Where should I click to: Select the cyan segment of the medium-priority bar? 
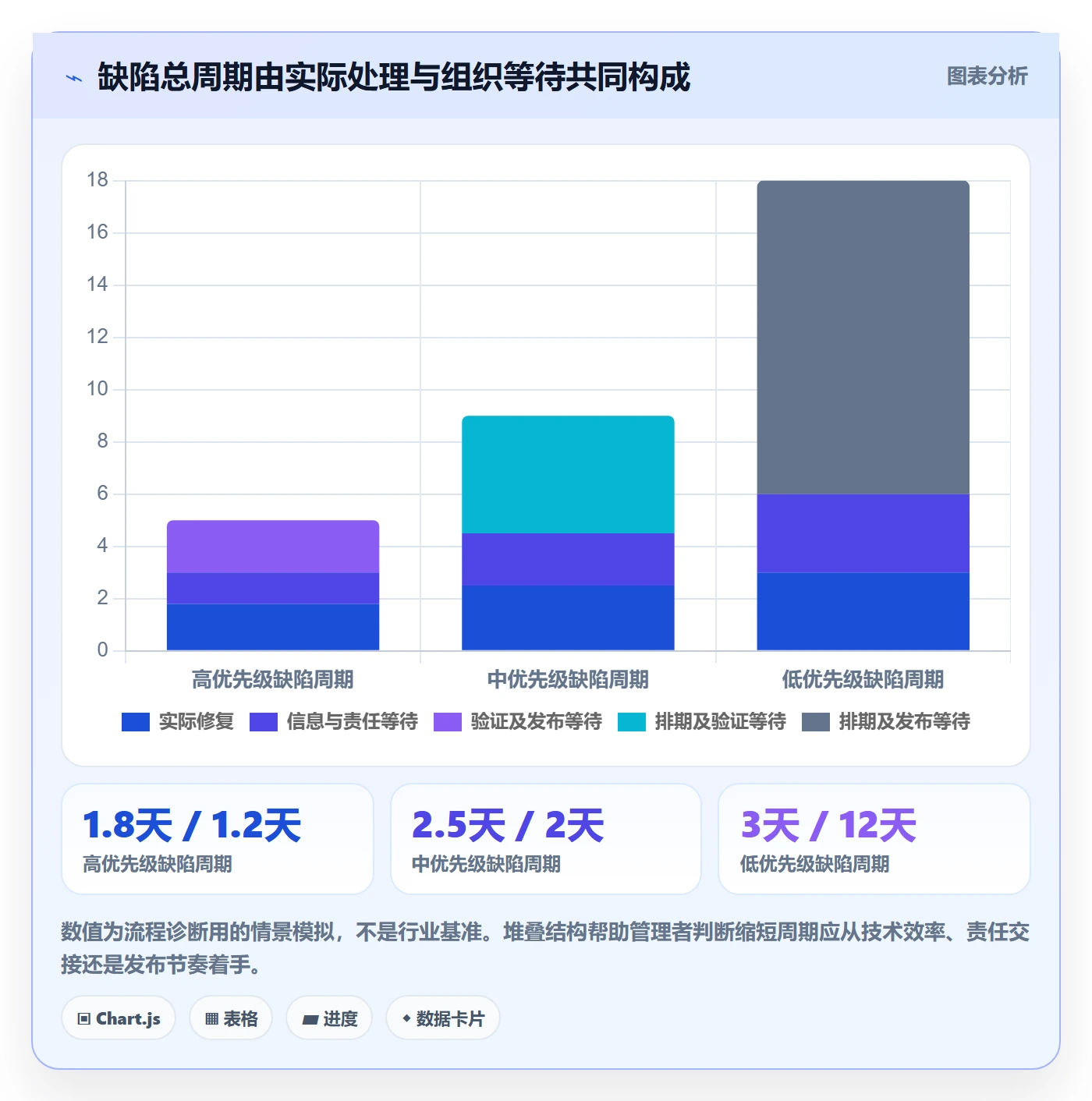click(568, 474)
